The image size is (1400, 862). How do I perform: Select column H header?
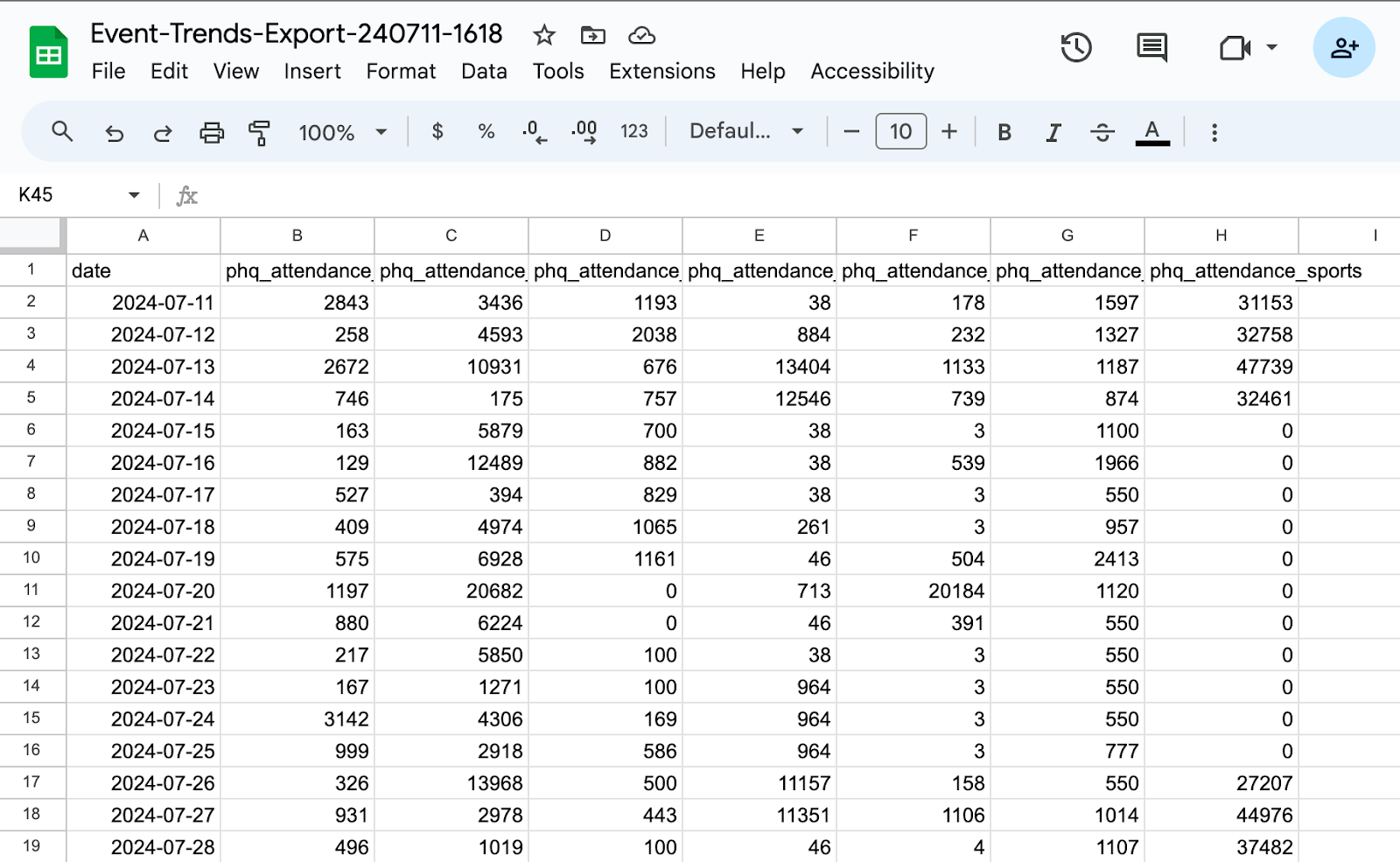tap(1221, 235)
